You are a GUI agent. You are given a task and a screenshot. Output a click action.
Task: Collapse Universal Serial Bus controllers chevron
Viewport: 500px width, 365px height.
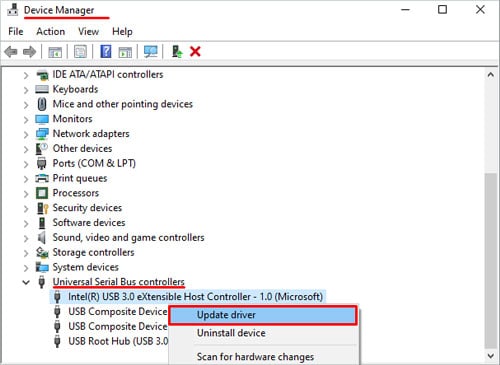[x=26, y=282]
